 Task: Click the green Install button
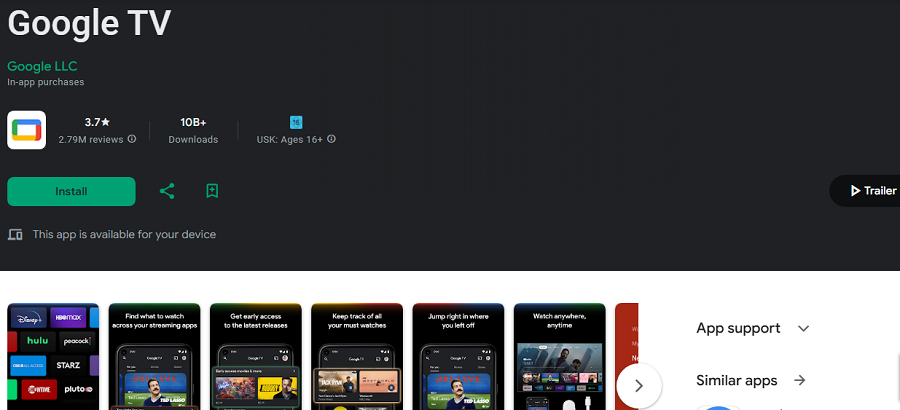point(71,191)
